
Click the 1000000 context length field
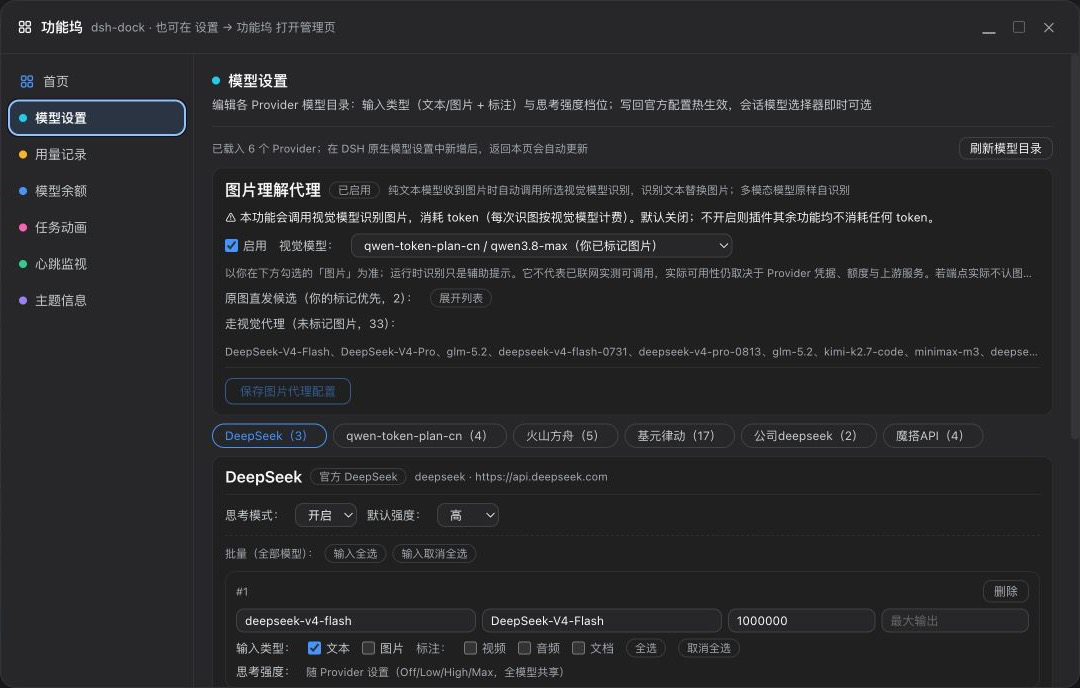(x=801, y=621)
